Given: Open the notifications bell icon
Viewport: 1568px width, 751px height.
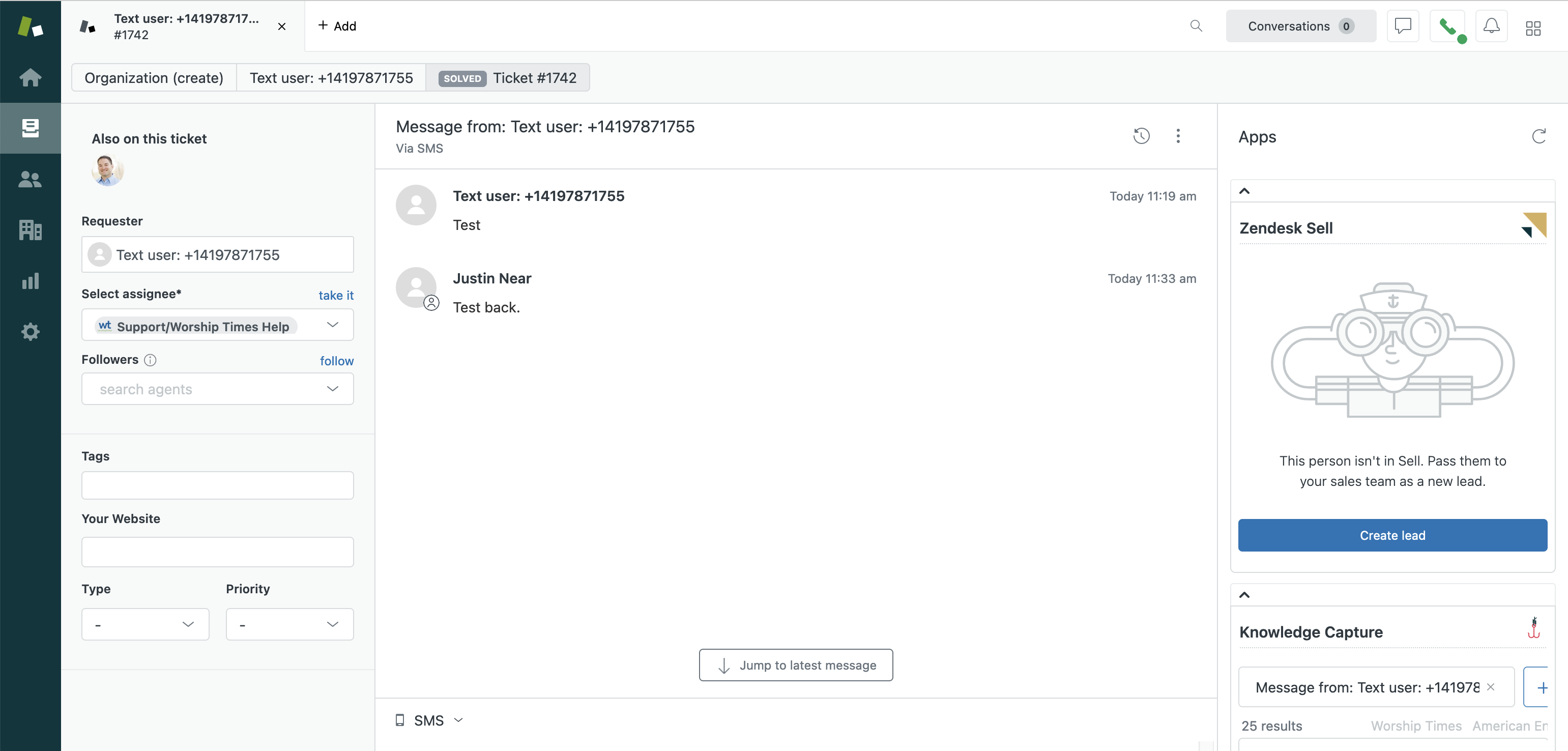Looking at the screenshot, I should click(x=1491, y=26).
